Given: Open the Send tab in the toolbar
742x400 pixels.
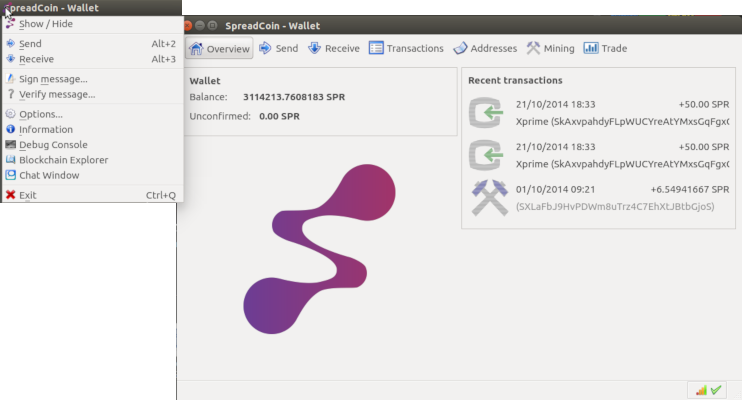Looking at the screenshot, I should (279, 48).
